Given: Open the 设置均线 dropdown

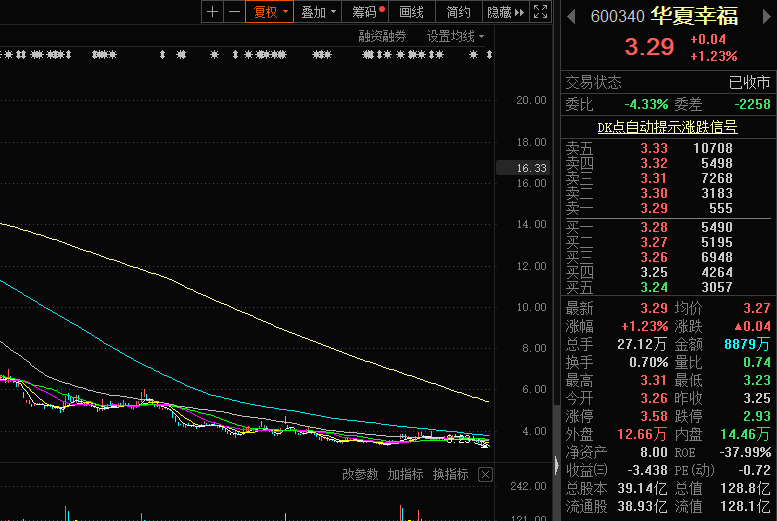Looking at the screenshot, I should point(455,36).
